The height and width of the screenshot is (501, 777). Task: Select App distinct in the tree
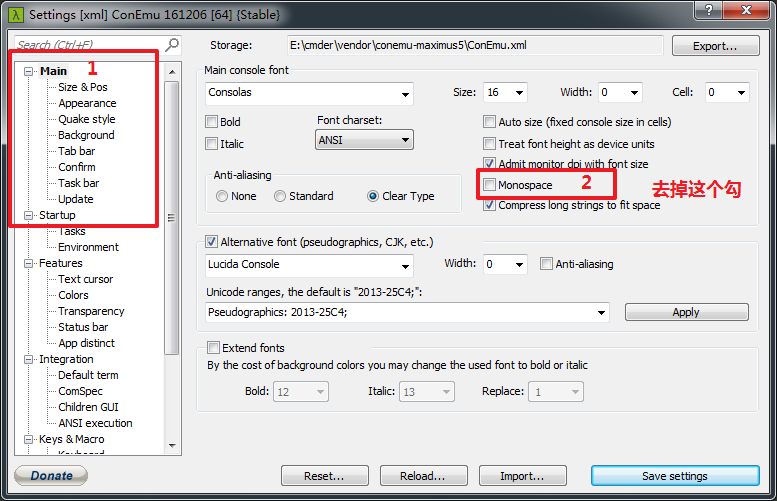(x=86, y=343)
